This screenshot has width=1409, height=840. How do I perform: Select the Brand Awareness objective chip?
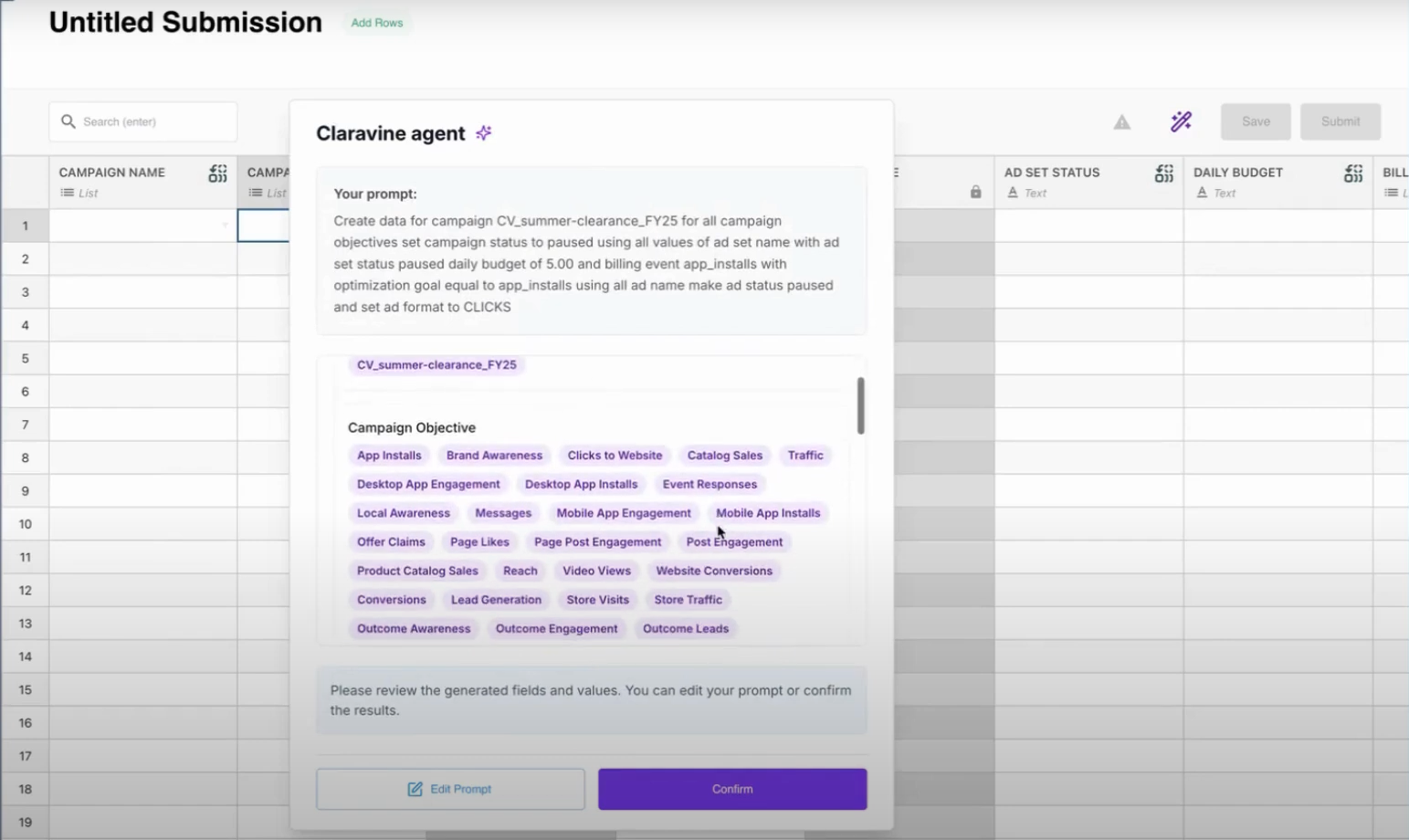(x=494, y=456)
